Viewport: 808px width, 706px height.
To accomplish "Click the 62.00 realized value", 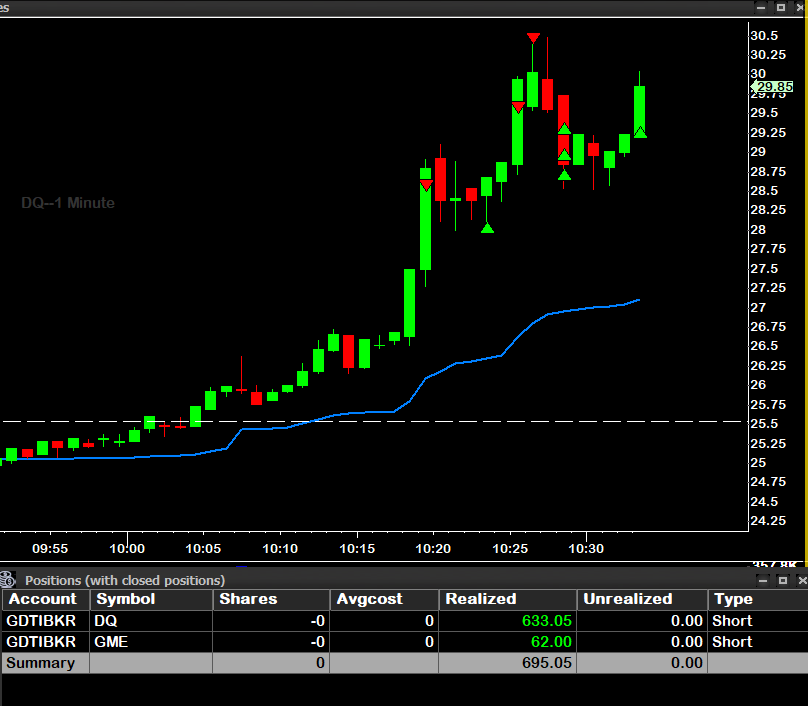I will (551, 642).
